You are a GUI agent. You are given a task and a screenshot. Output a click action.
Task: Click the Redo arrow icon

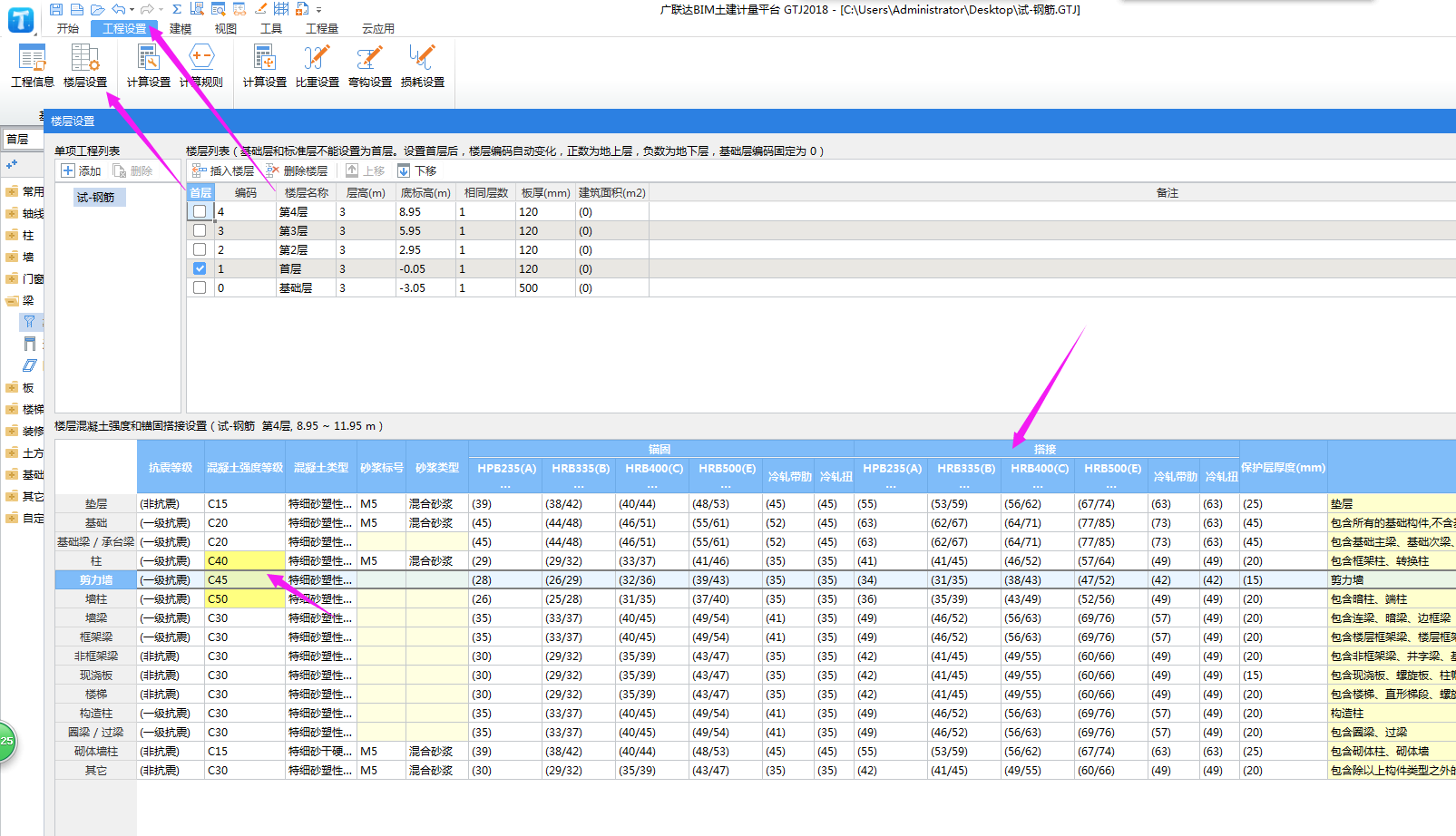point(147,9)
